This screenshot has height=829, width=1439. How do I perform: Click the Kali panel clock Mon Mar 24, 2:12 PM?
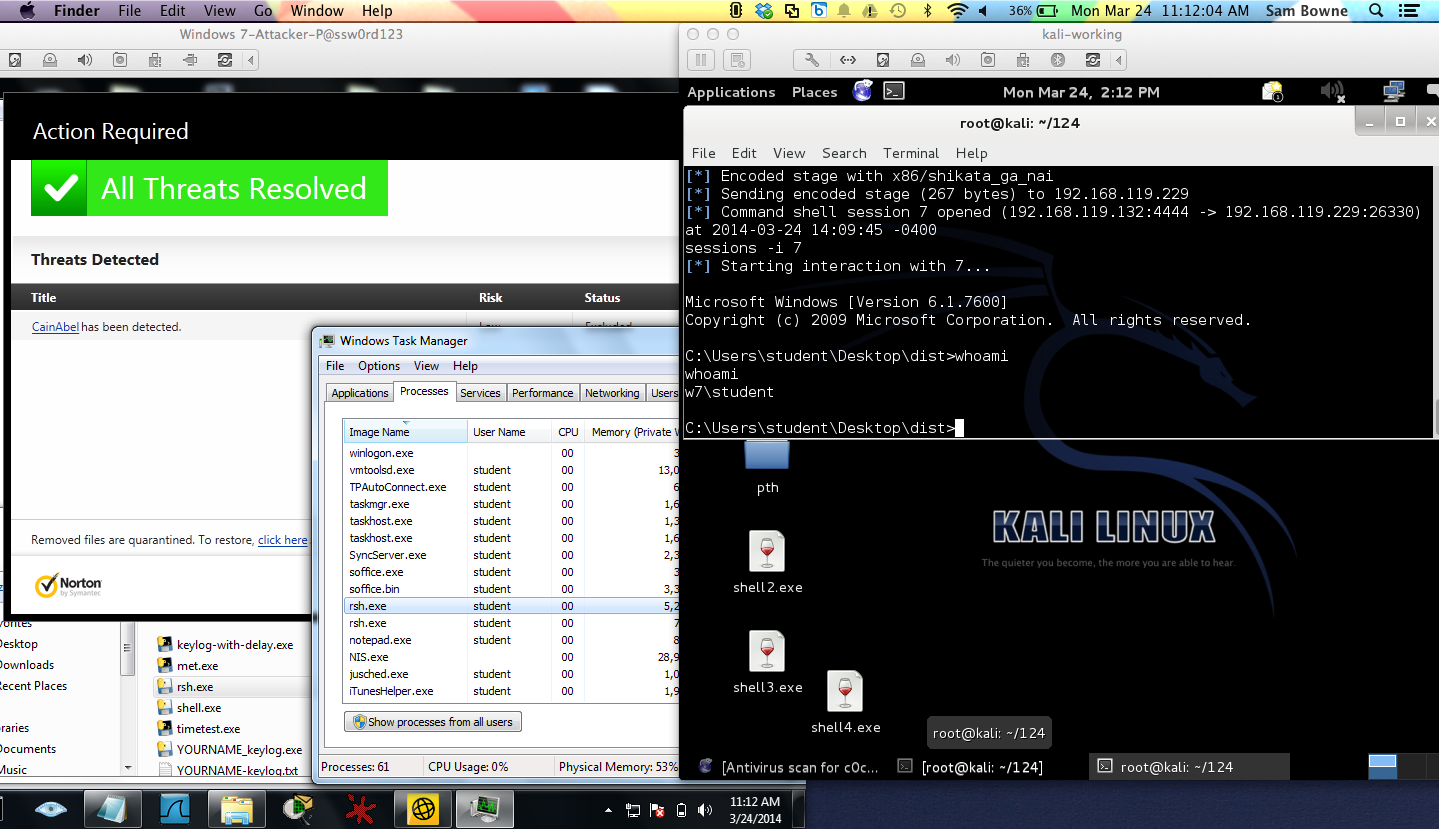1081,92
